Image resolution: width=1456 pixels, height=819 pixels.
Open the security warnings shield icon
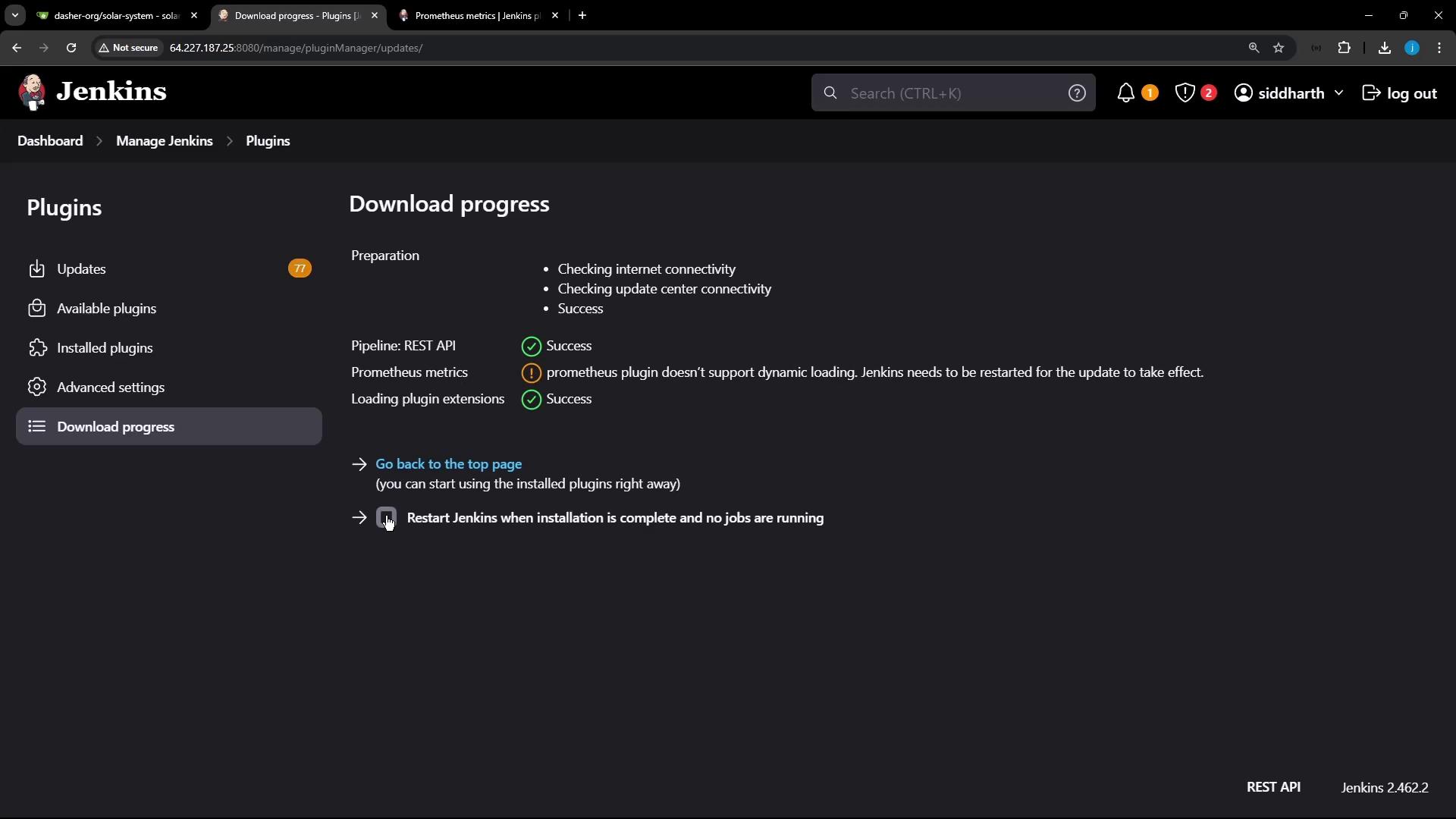1185,93
